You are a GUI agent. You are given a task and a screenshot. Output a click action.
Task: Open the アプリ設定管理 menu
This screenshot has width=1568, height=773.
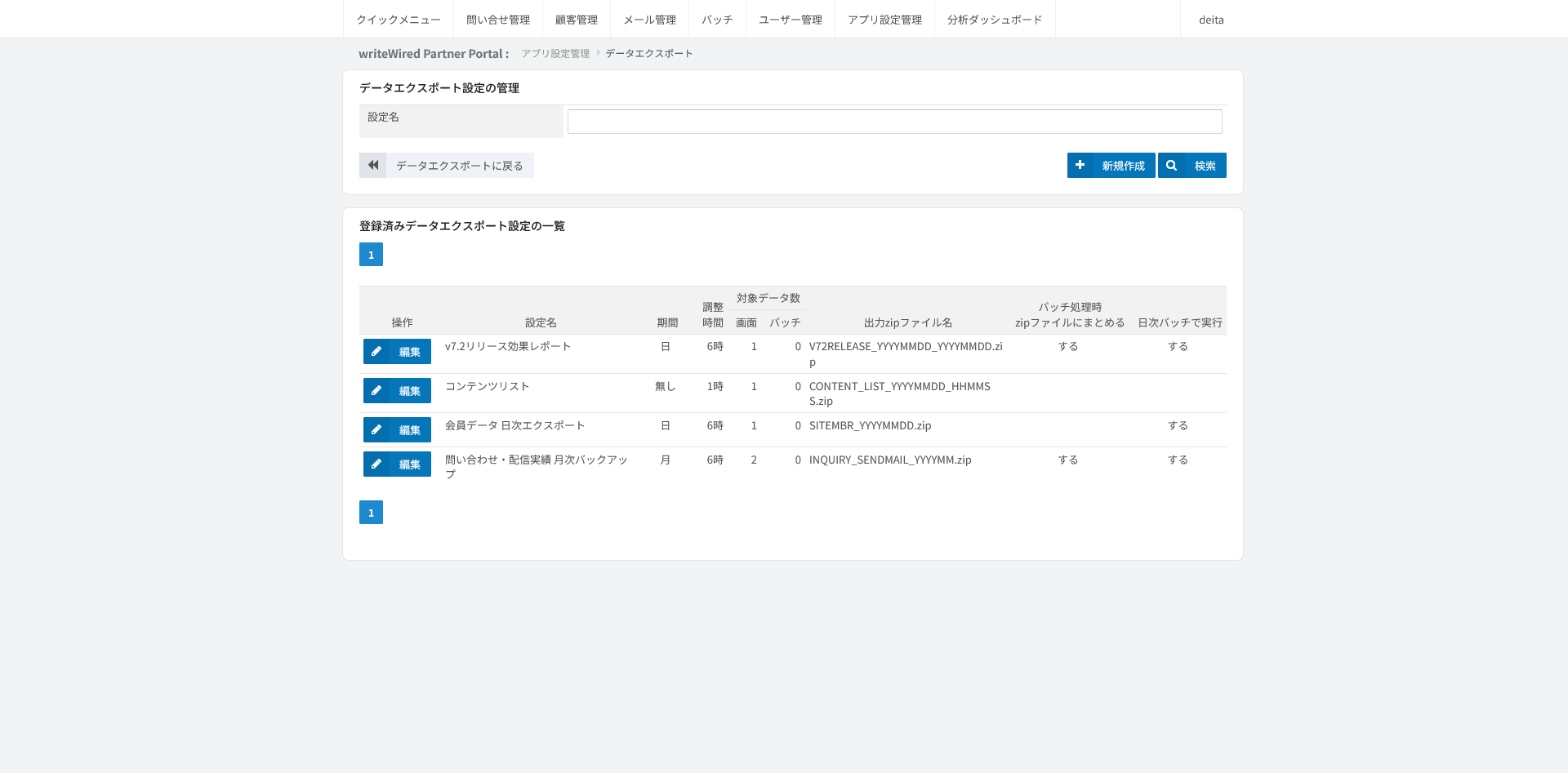point(884,20)
